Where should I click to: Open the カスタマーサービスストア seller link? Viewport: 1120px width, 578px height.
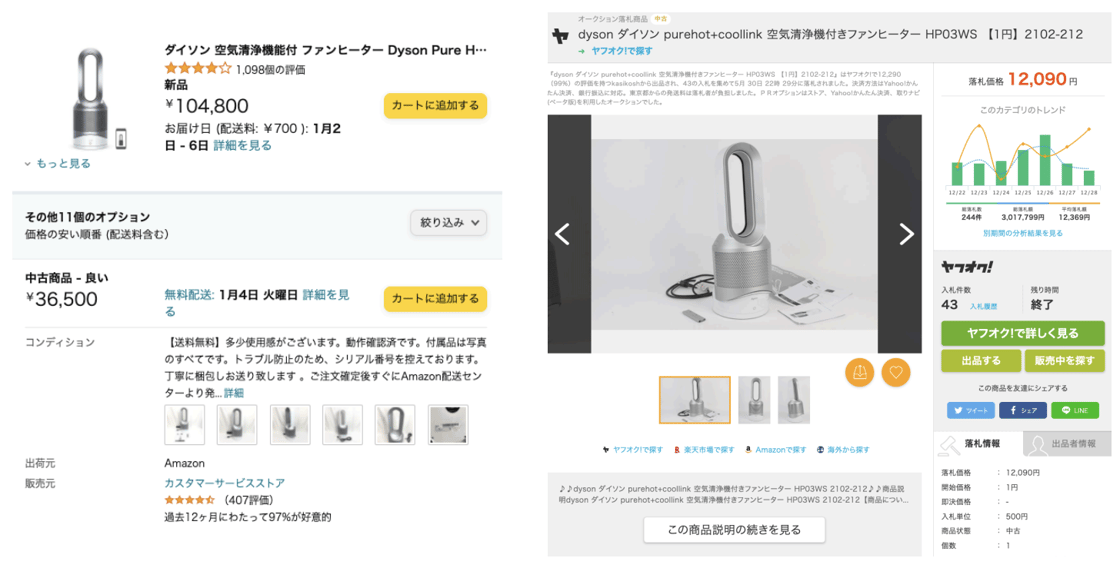click(x=224, y=483)
